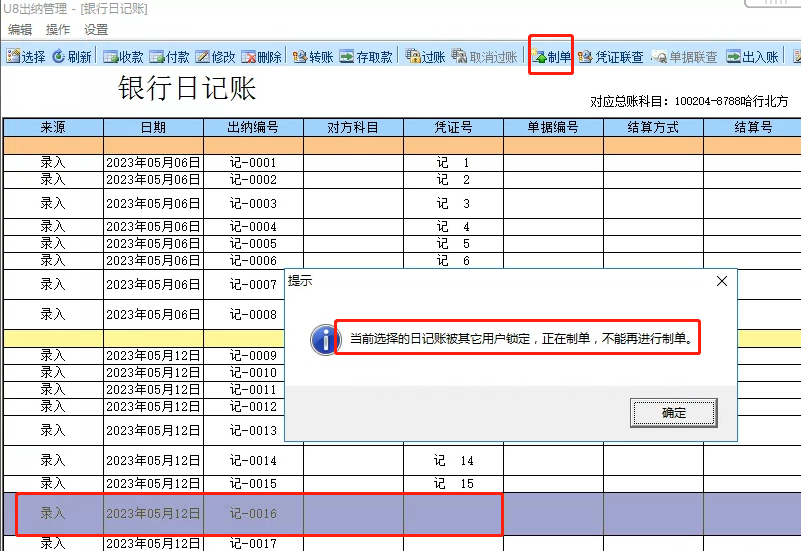This screenshot has height=551, width=801.
Task: Click the 结算方式 column header
Action: click(x=653, y=127)
